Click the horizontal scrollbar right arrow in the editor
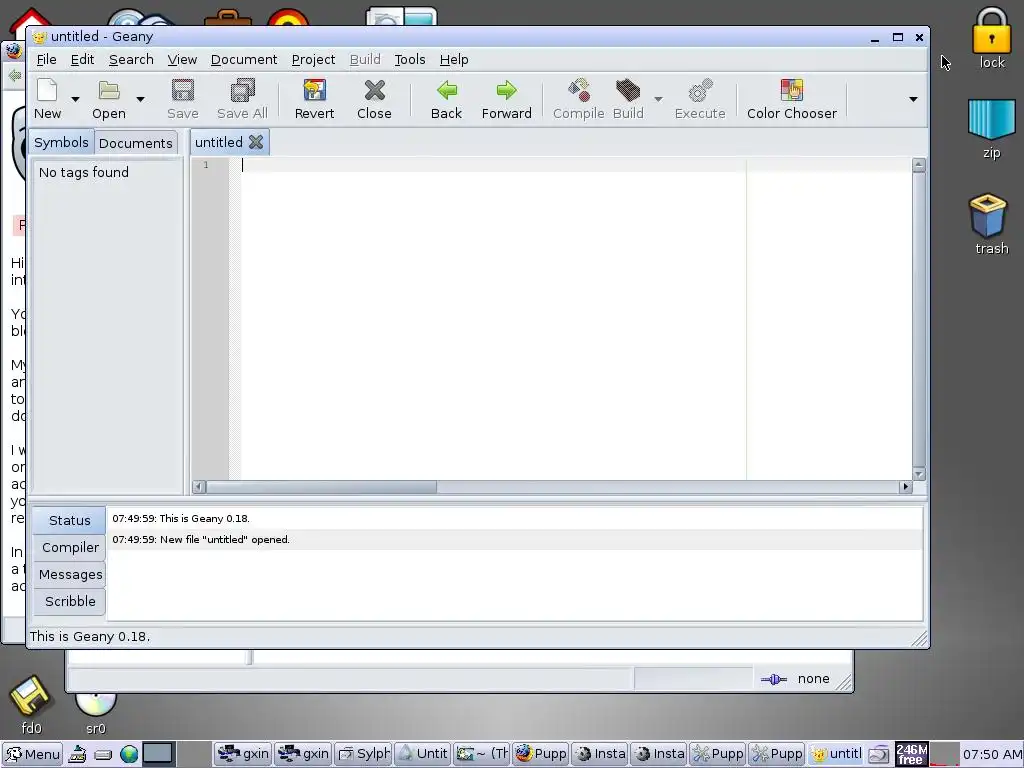Screen dimensions: 1024x768 pyautogui.click(x=905, y=487)
